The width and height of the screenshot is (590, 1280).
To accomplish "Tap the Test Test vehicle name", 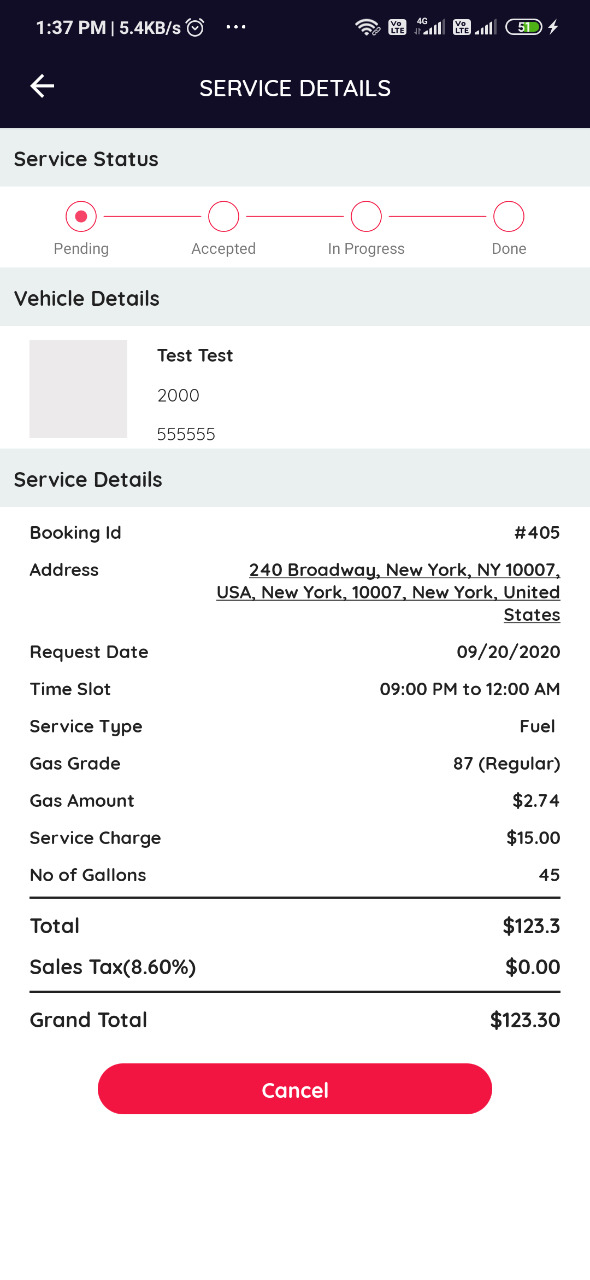I will [195, 355].
